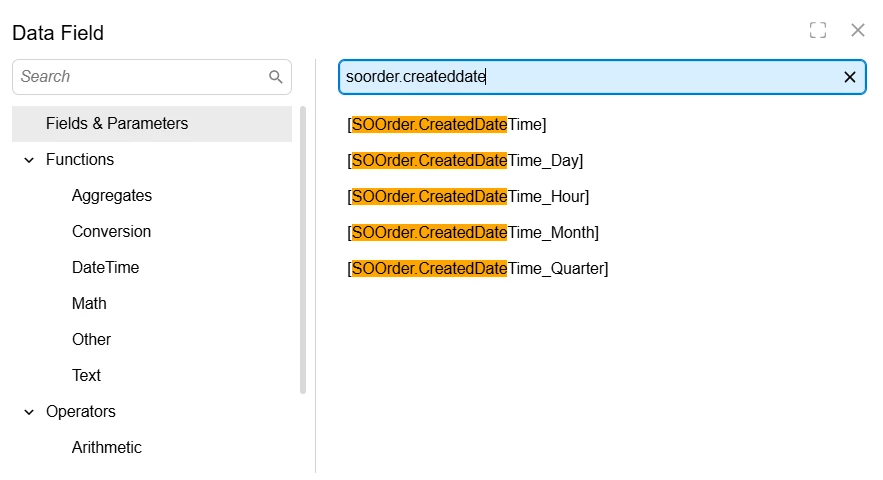Close the Data Field dialog
This screenshot has height=480, width=883.
(x=858, y=30)
